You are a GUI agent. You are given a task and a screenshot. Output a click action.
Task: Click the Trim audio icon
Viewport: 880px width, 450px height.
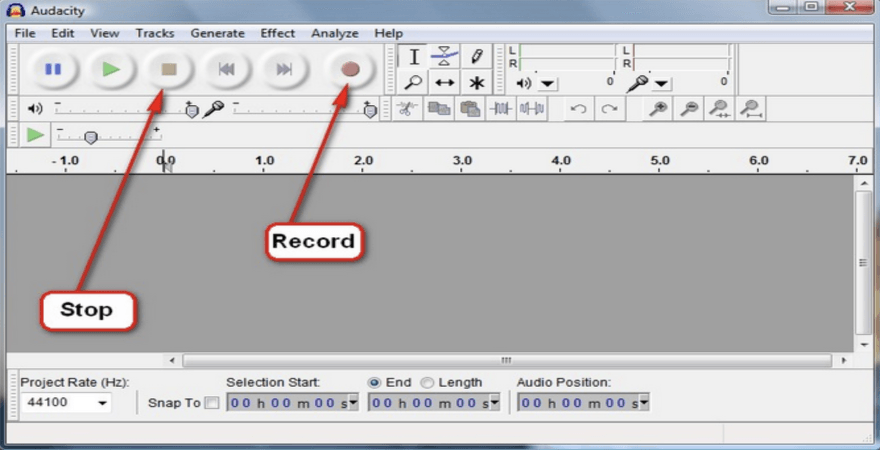tap(501, 108)
